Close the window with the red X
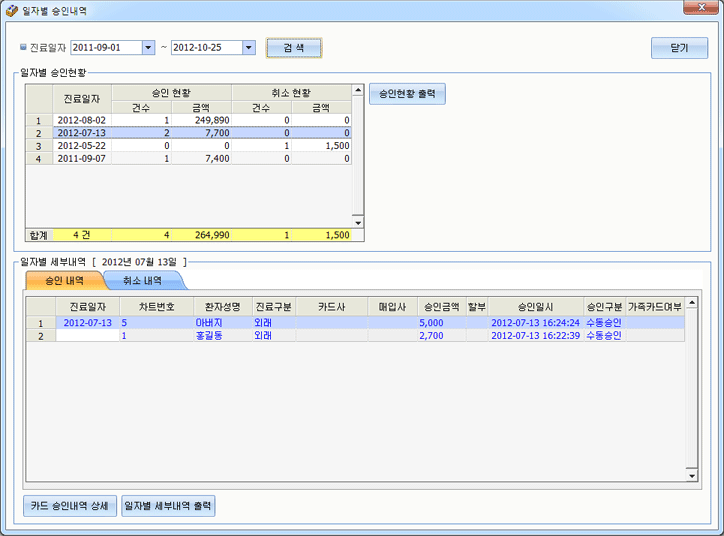This screenshot has height=536, width=724. (698, 8)
